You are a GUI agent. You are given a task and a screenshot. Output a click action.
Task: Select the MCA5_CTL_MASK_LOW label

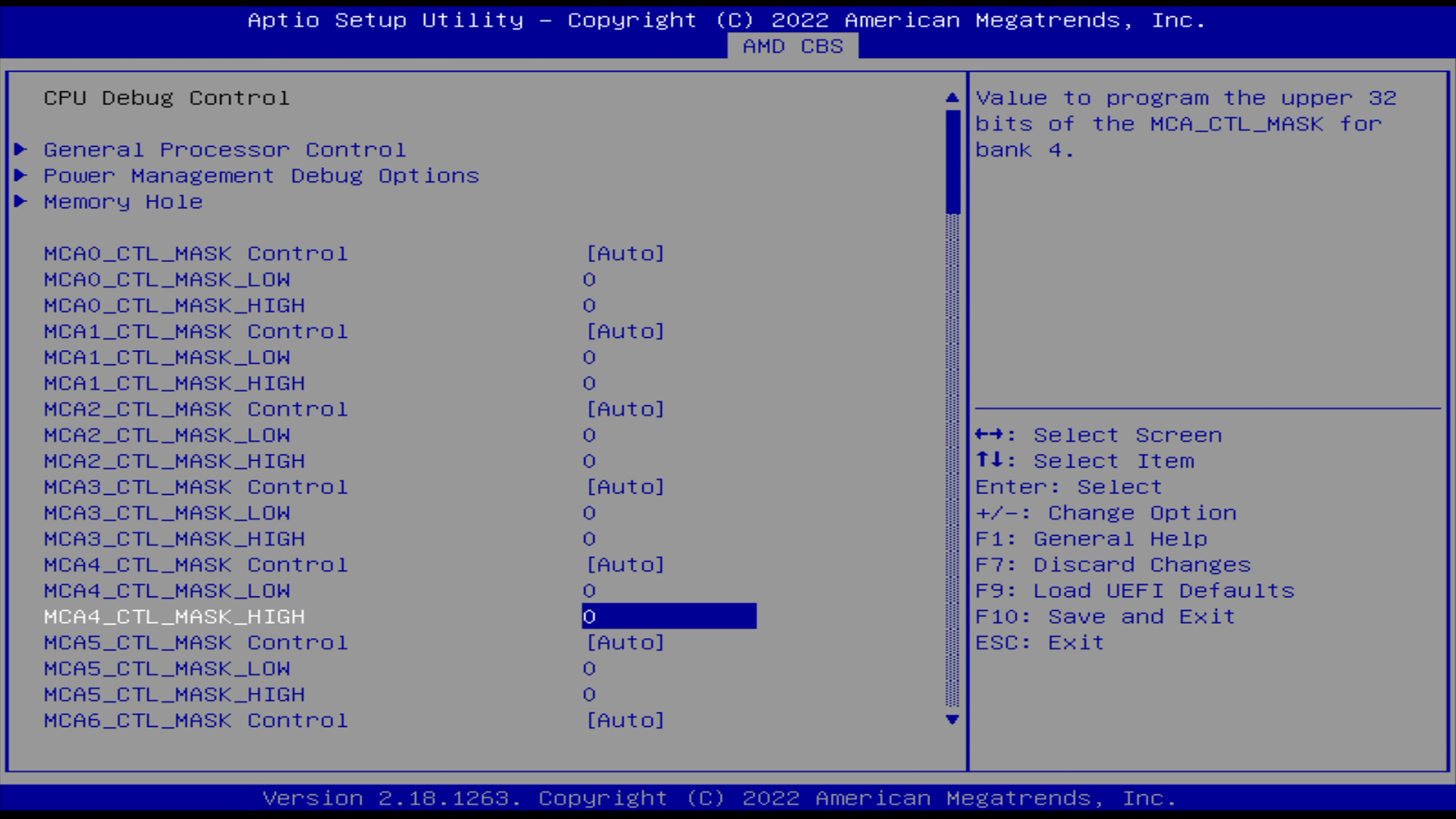(x=167, y=668)
